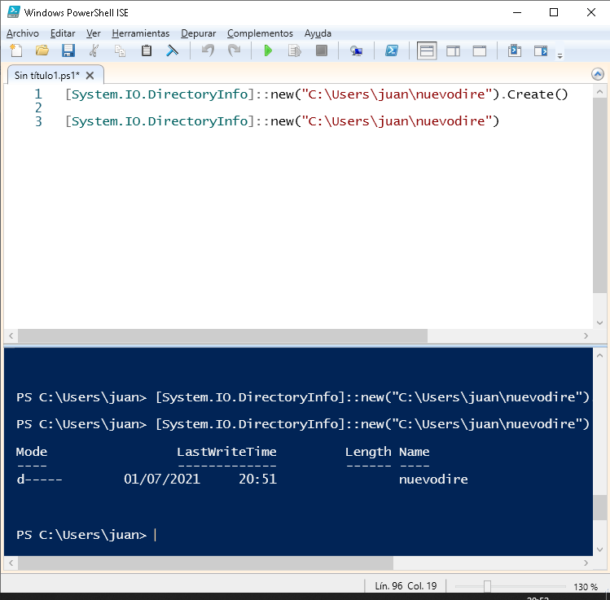610x600 pixels.
Task: Click the 130 % zoom level text
Action: click(x=585, y=586)
